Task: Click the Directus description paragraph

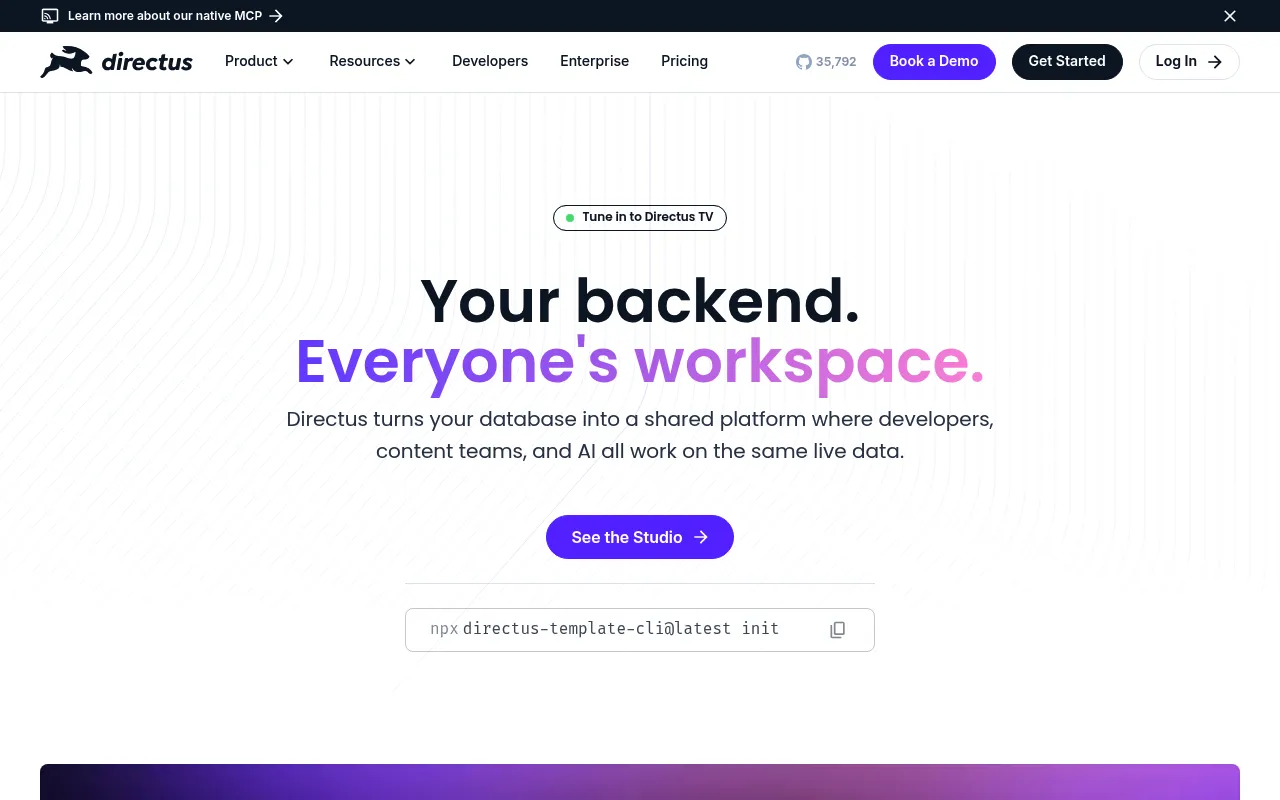Action: pos(640,435)
